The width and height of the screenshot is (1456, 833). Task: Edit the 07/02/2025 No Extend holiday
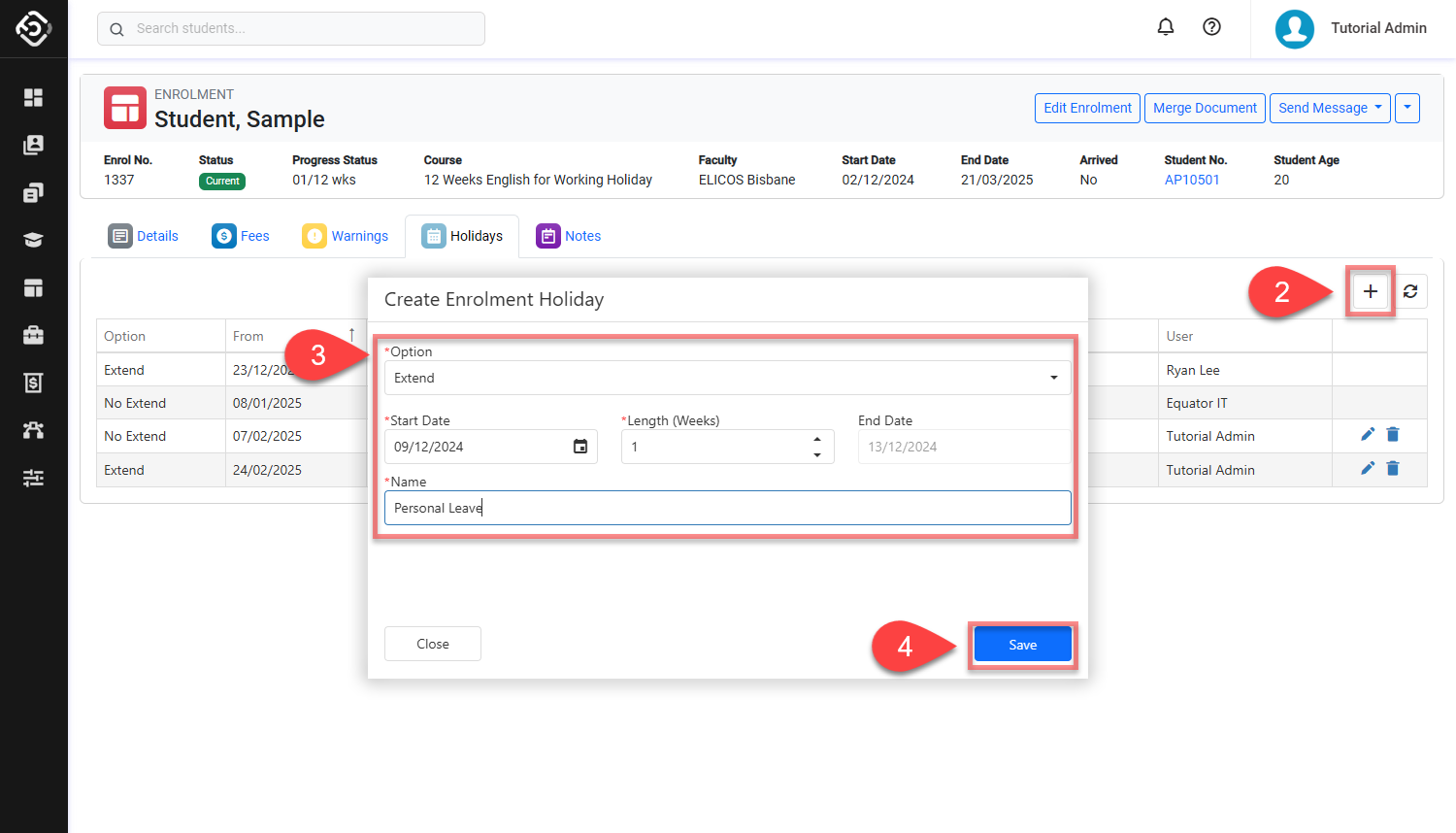[x=1368, y=435]
